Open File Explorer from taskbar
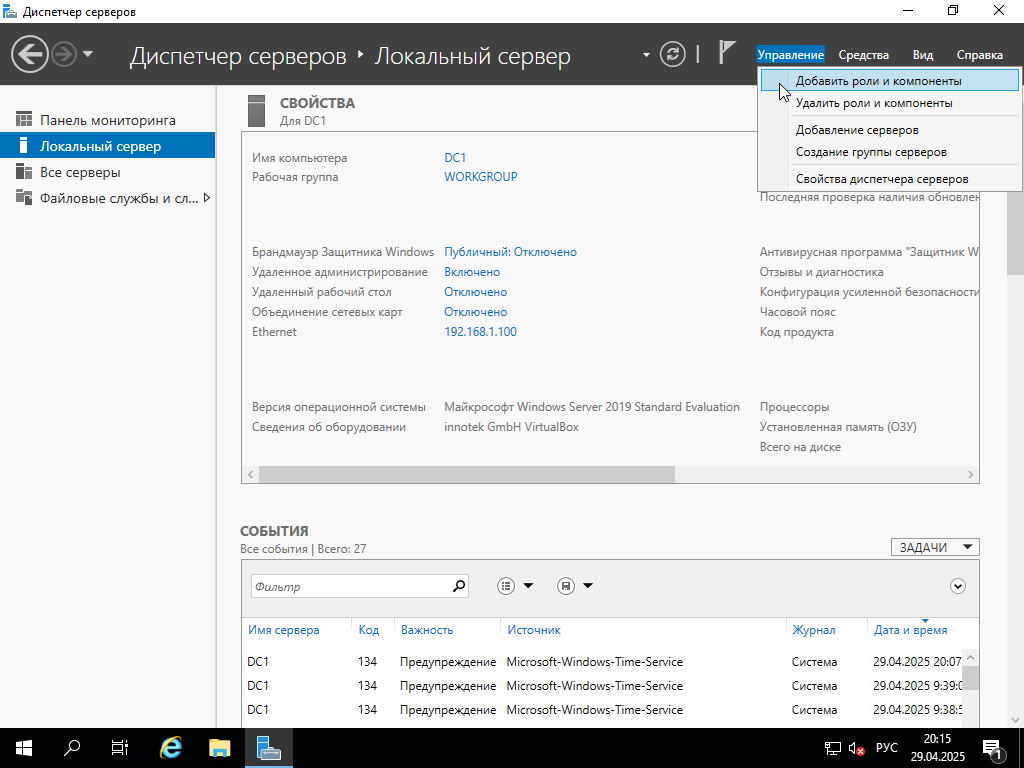 (x=220, y=748)
